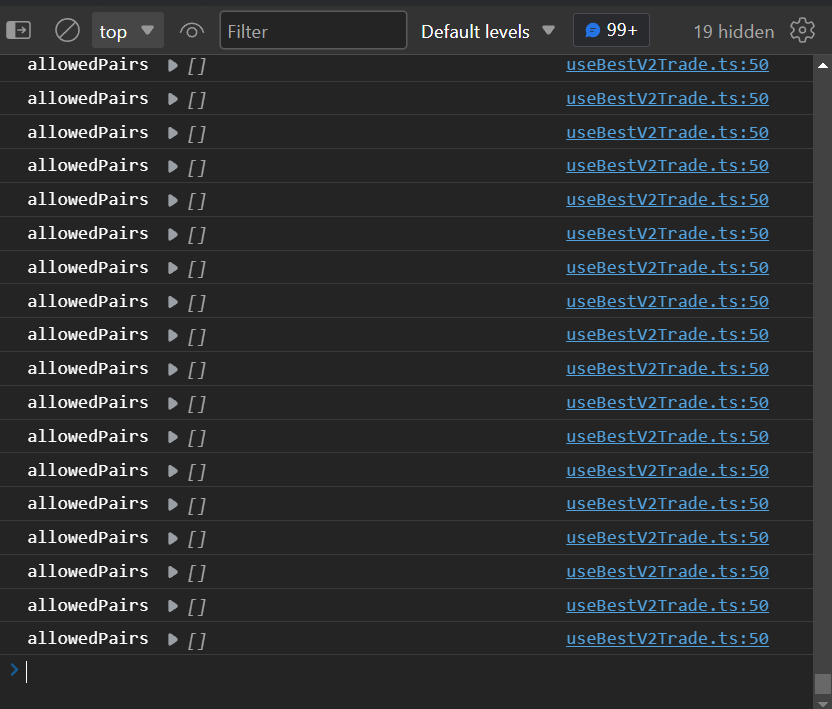Click the scrollbar down arrow

coord(822,703)
